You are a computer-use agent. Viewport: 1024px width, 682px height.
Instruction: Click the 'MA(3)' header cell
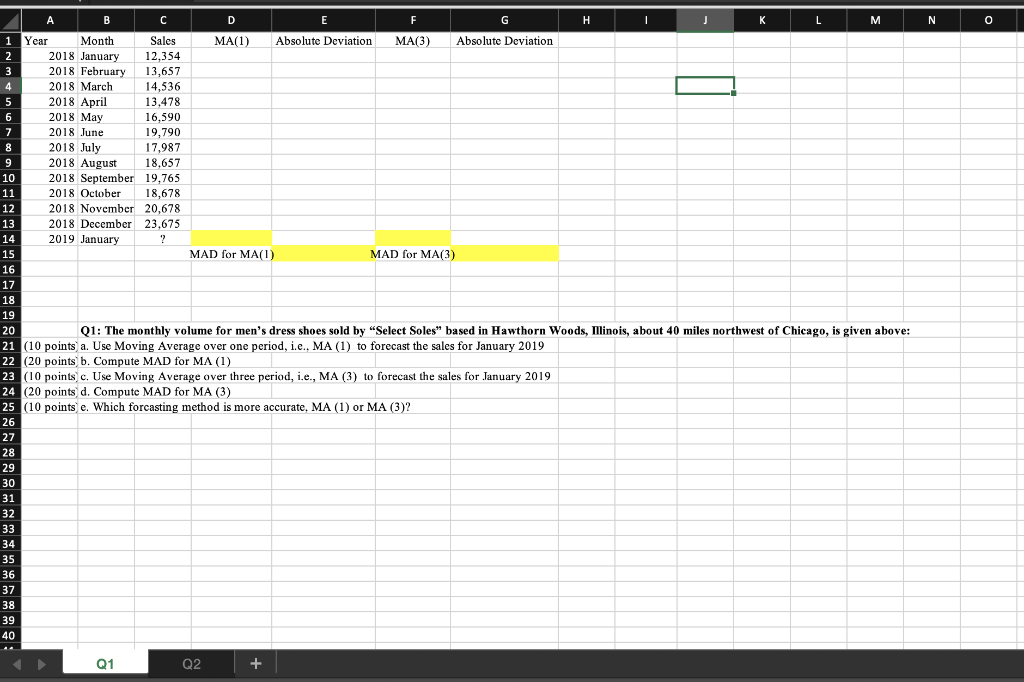(413, 41)
